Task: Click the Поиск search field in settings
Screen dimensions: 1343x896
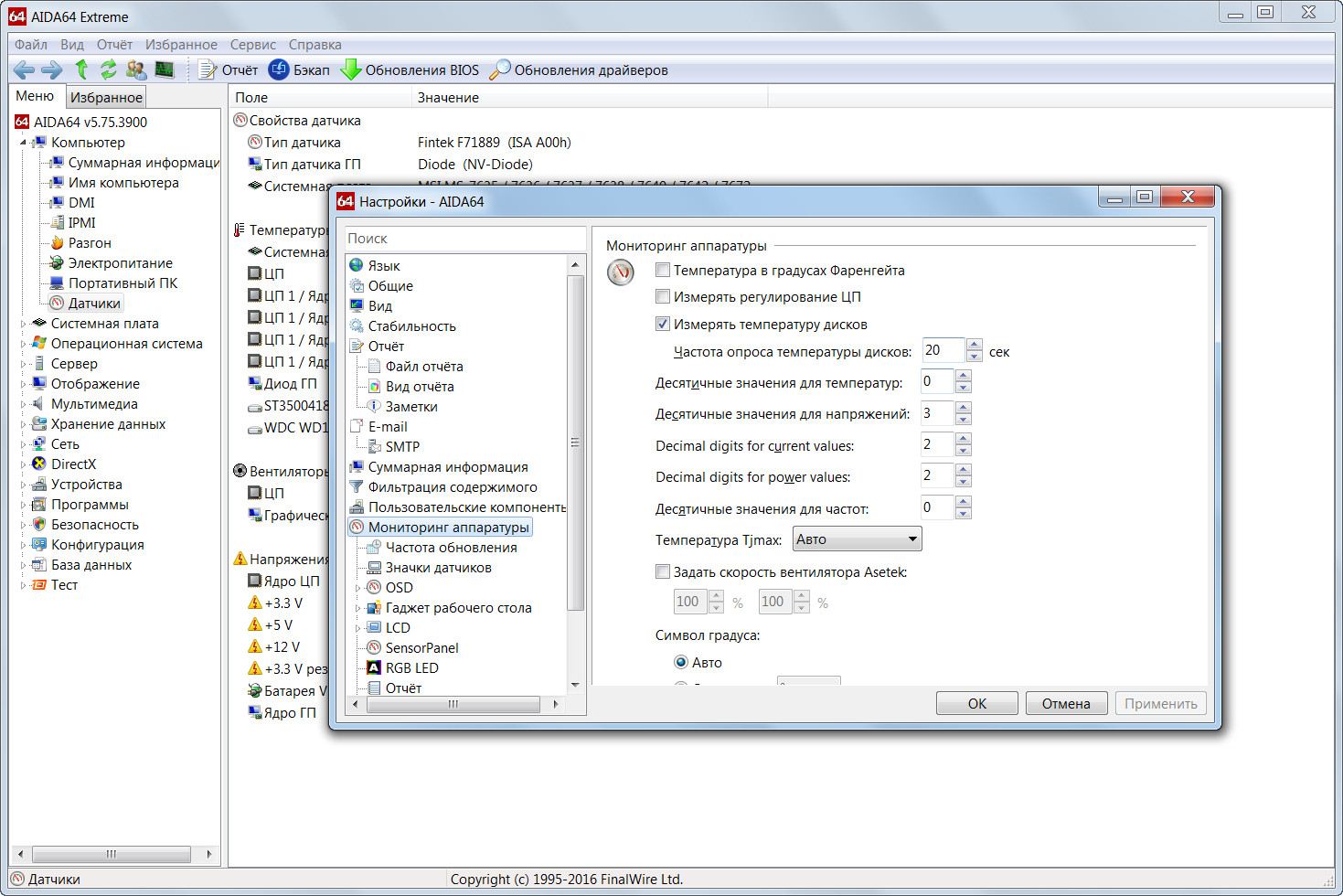Action: point(465,238)
